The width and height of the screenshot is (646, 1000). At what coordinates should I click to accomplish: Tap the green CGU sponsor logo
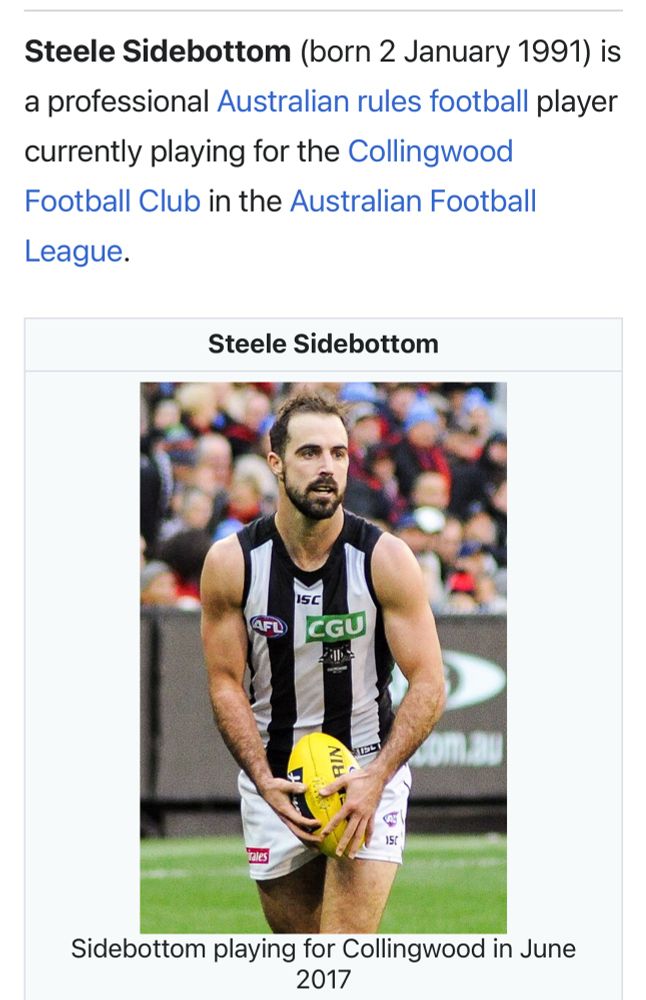point(335,627)
